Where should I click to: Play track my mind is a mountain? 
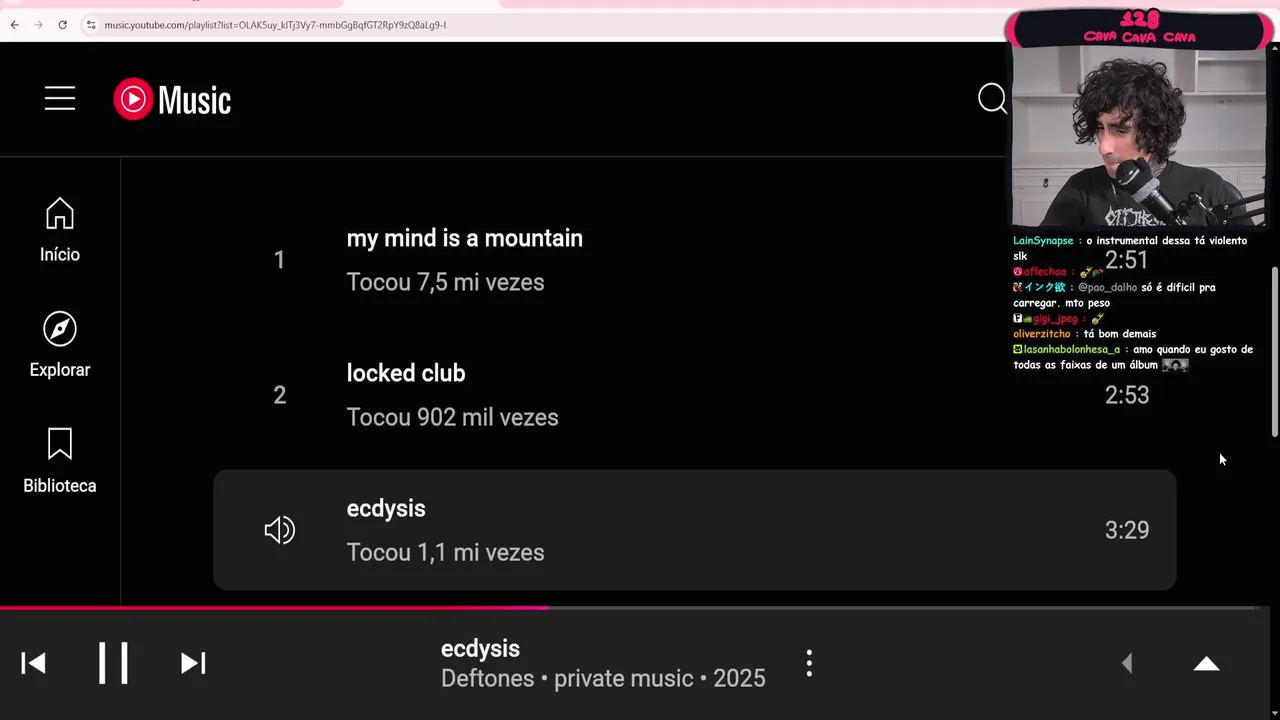[x=464, y=238]
